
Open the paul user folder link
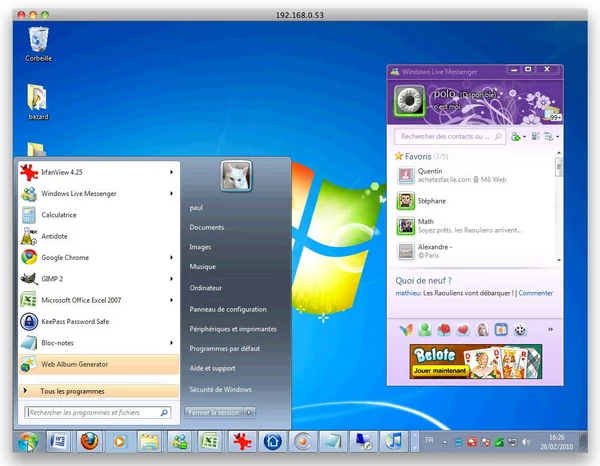pyautogui.click(x=196, y=208)
